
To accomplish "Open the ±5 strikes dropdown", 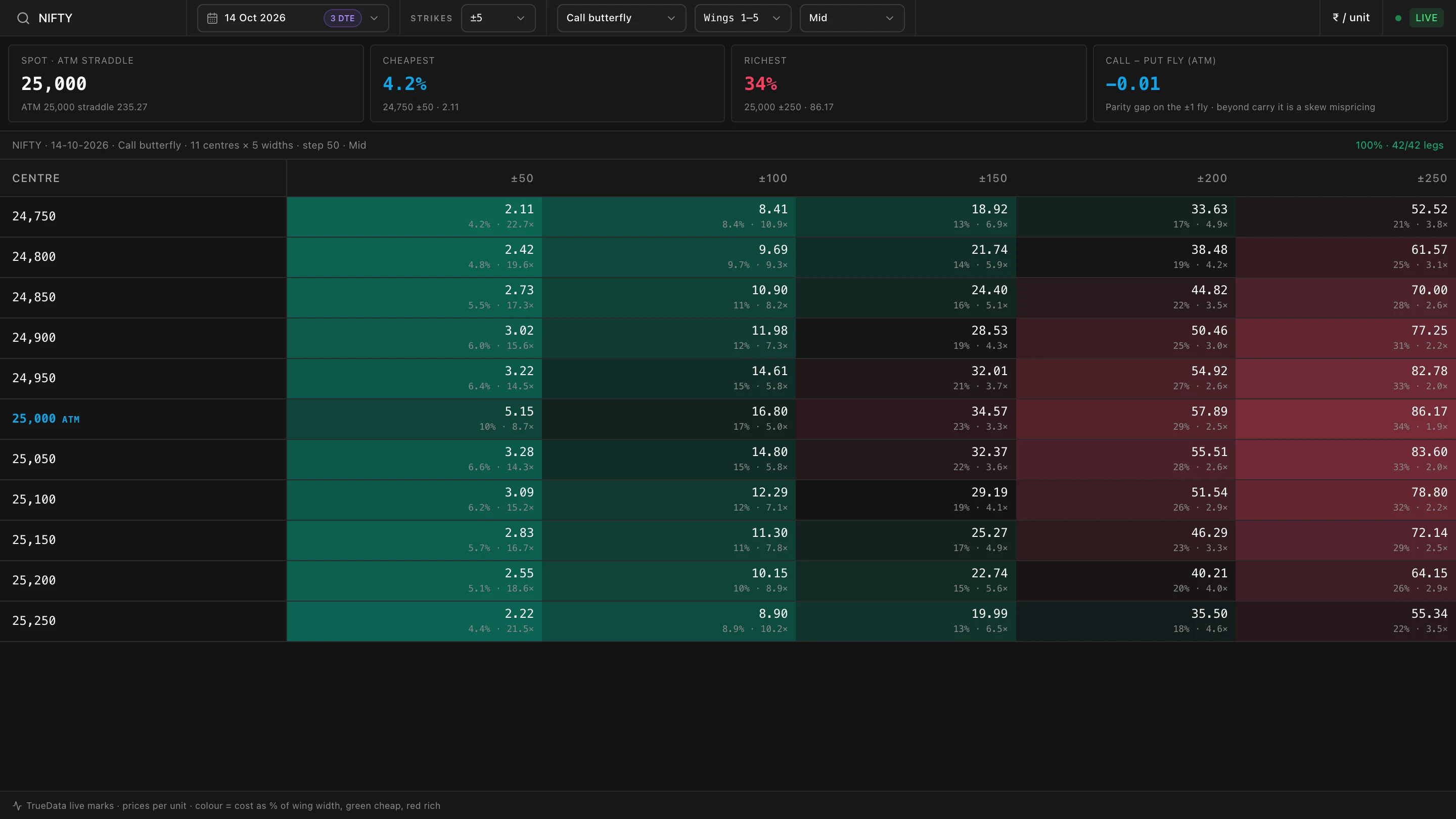I will point(498,18).
